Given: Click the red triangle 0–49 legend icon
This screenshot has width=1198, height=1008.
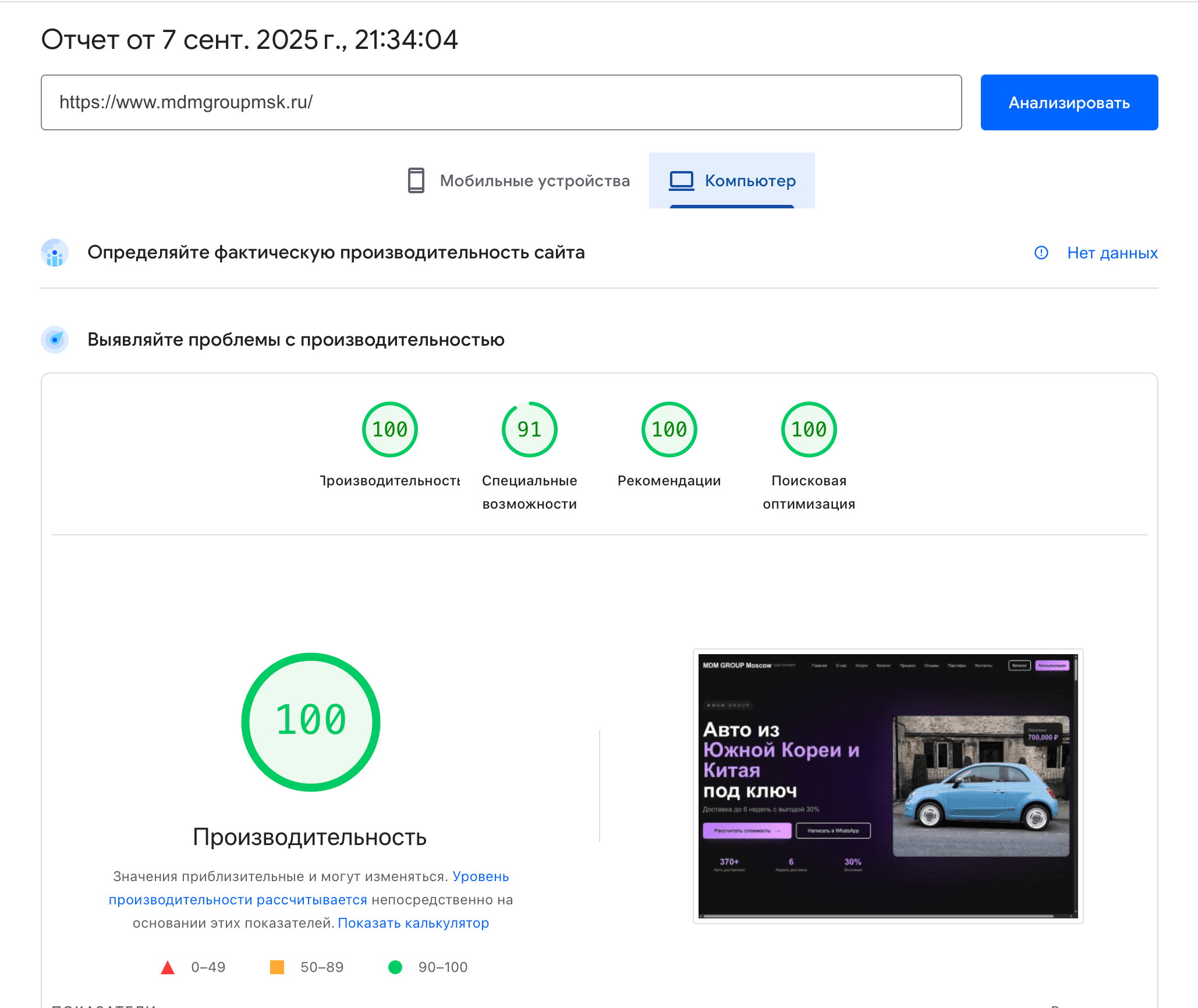Looking at the screenshot, I should coord(168,967).
